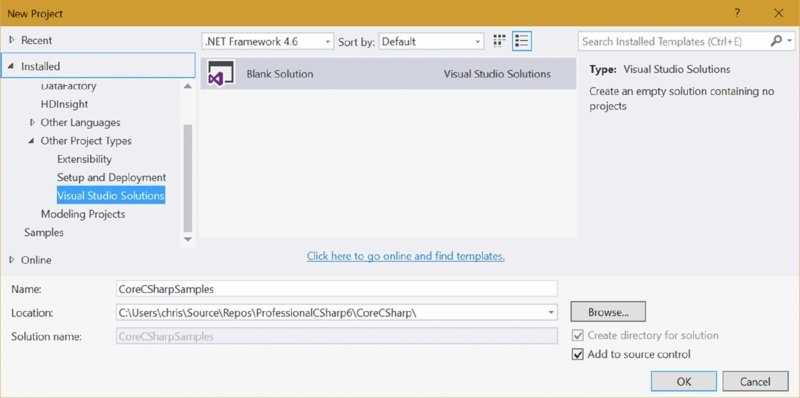Click the Cancel button
The image size is (800, 398).
click(x=755, y=382)
